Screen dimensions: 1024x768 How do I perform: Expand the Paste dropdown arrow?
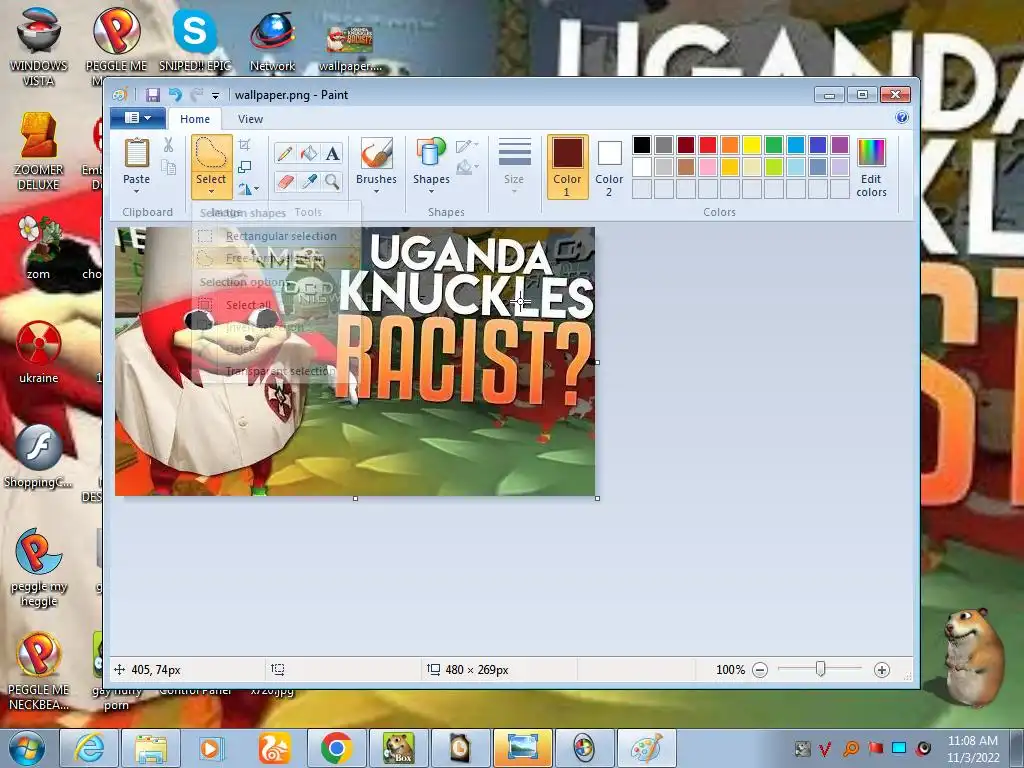(x=136, y=192)
